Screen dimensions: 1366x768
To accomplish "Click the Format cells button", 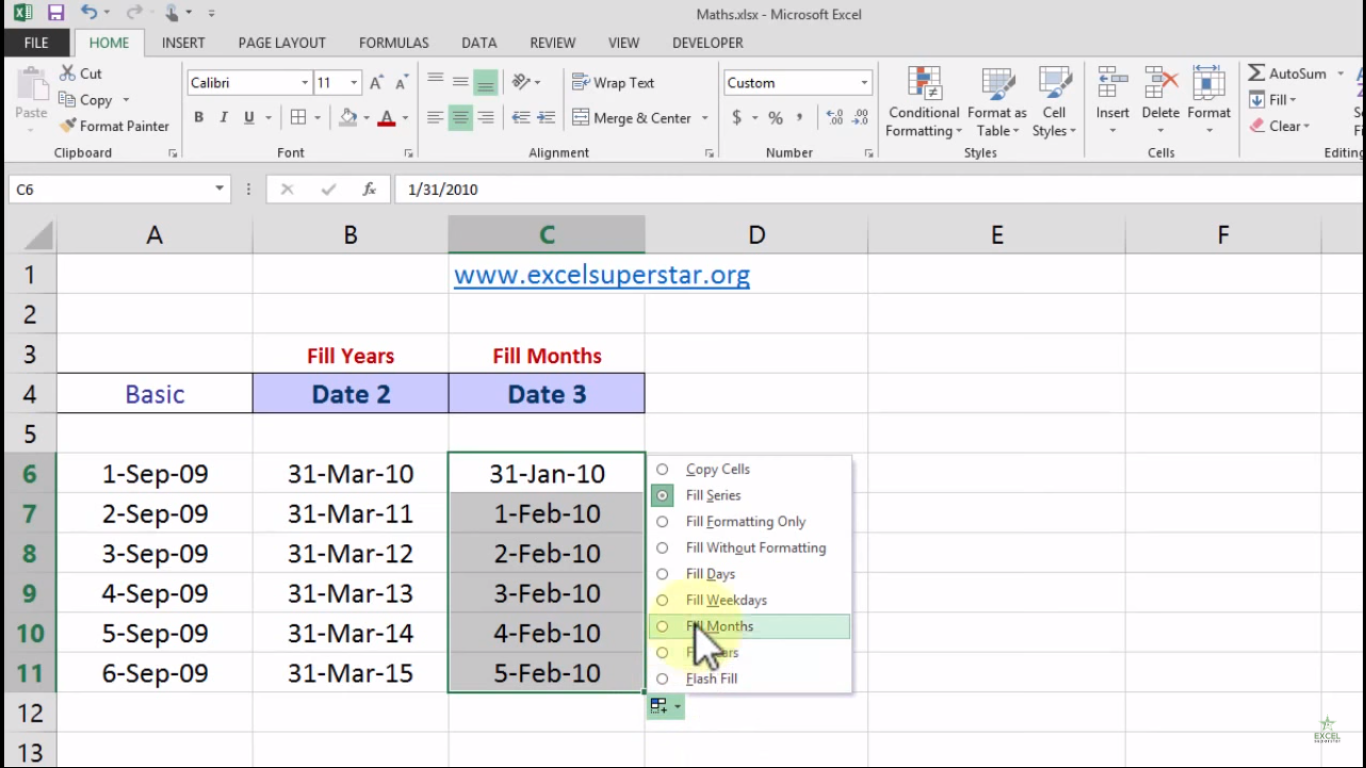I will coord(1209,102).
